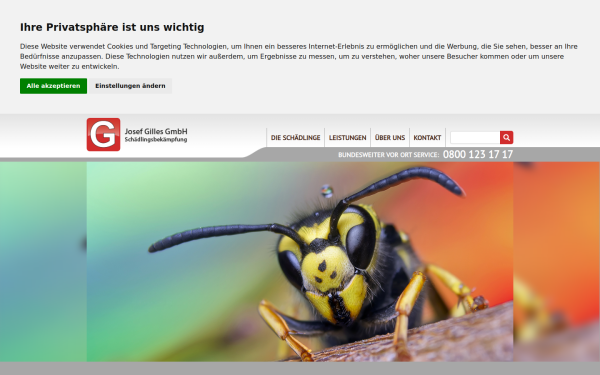Accept all cookies with Alle akzeptieren
Image resolution: width=600 pixels, height=375 pixels.
(x=54, y=86)
